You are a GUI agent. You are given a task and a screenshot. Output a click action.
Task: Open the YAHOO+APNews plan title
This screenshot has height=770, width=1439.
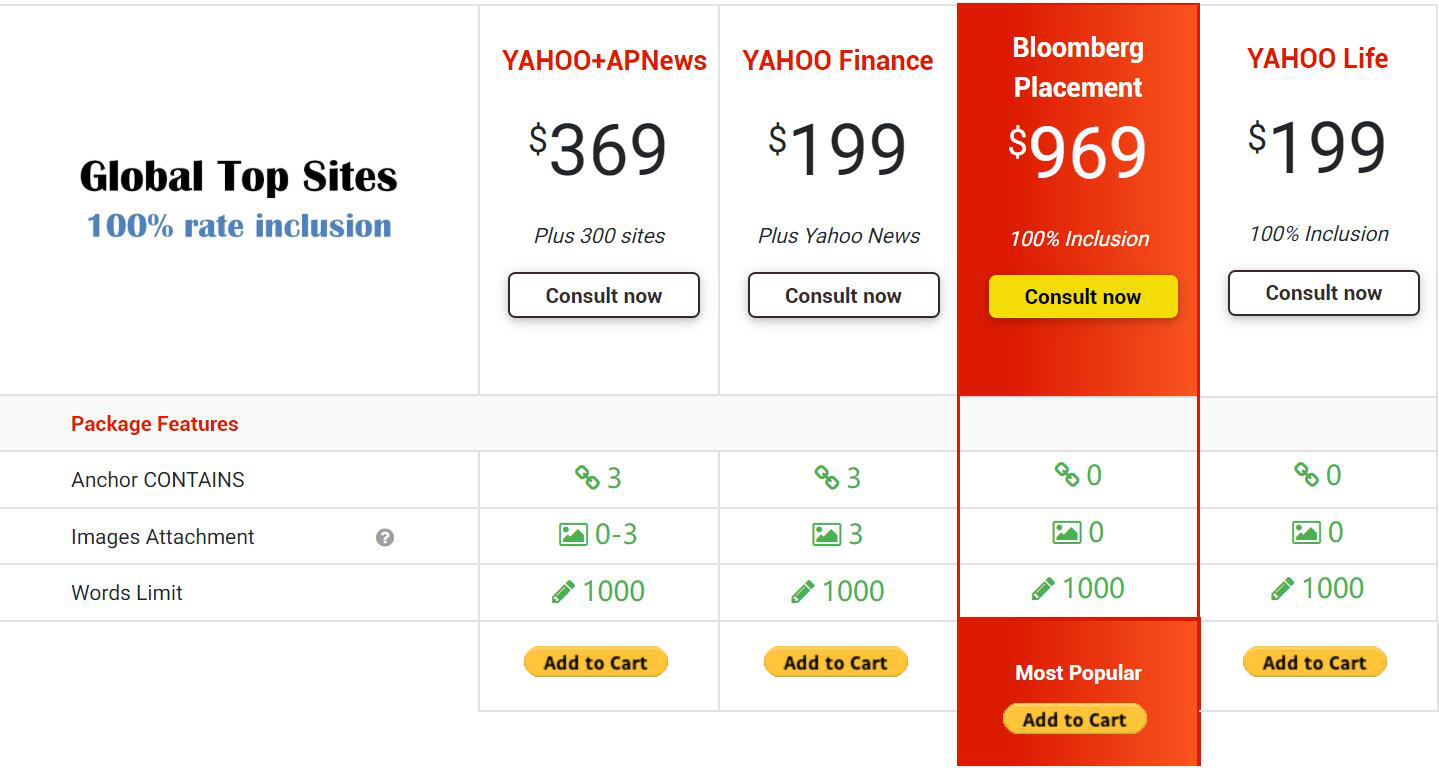pos(604,61)
